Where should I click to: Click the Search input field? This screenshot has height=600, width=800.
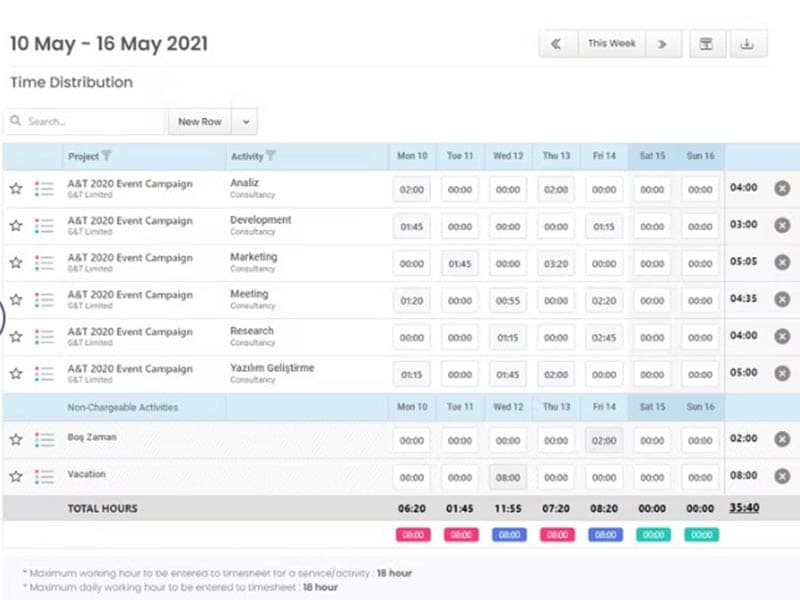click(90, 122)
